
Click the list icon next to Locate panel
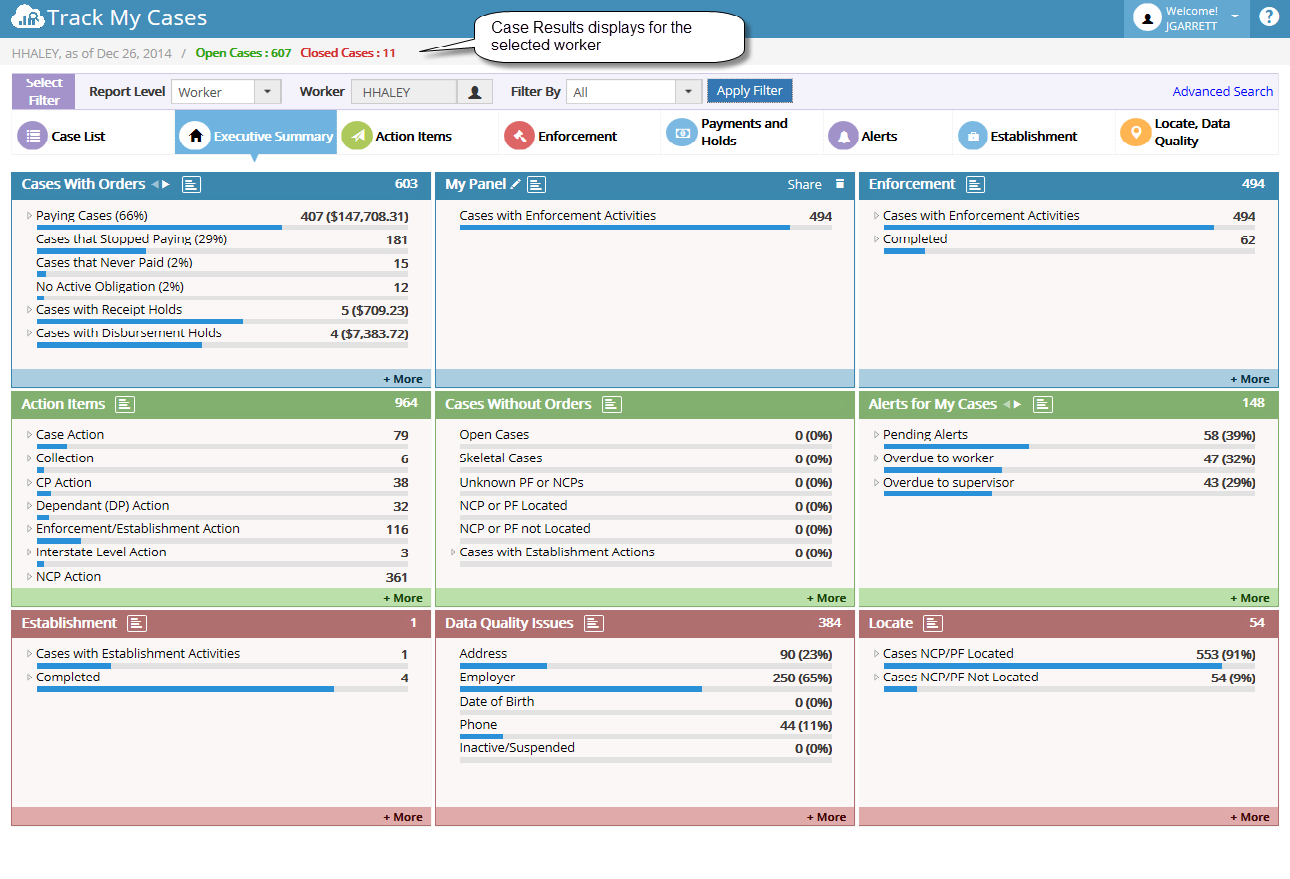click(x=932, y=623)
